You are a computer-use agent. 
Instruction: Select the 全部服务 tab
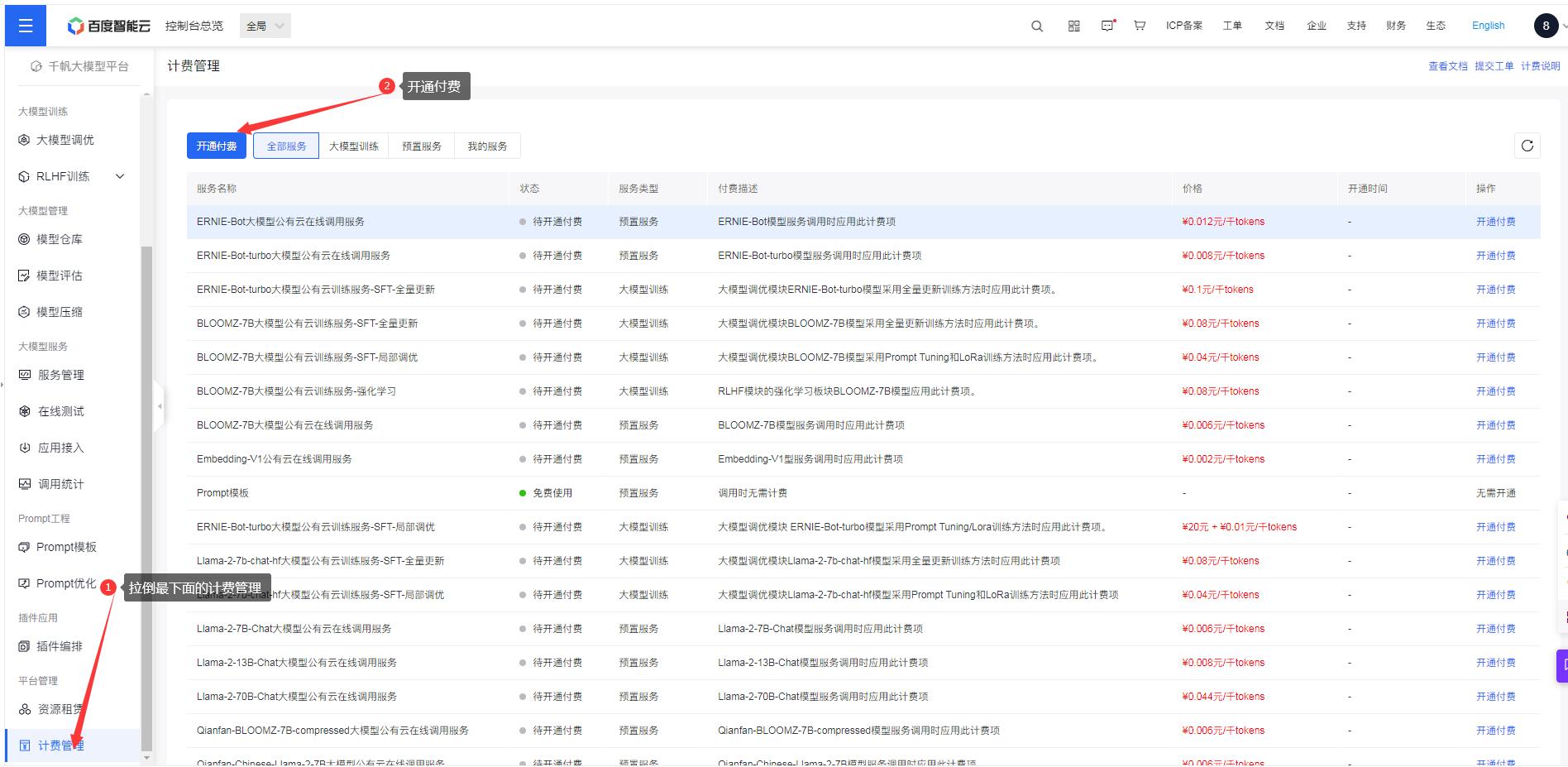point(286,146)
